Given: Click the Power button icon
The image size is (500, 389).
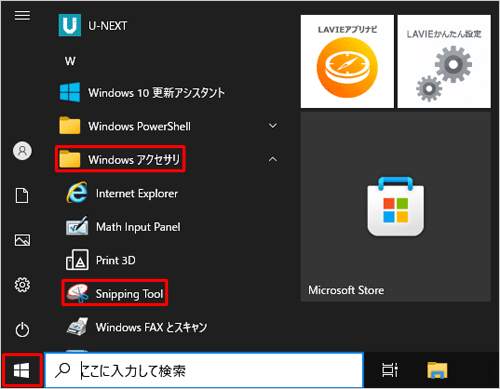Looking at the screenshot, I should coord(22,330).
